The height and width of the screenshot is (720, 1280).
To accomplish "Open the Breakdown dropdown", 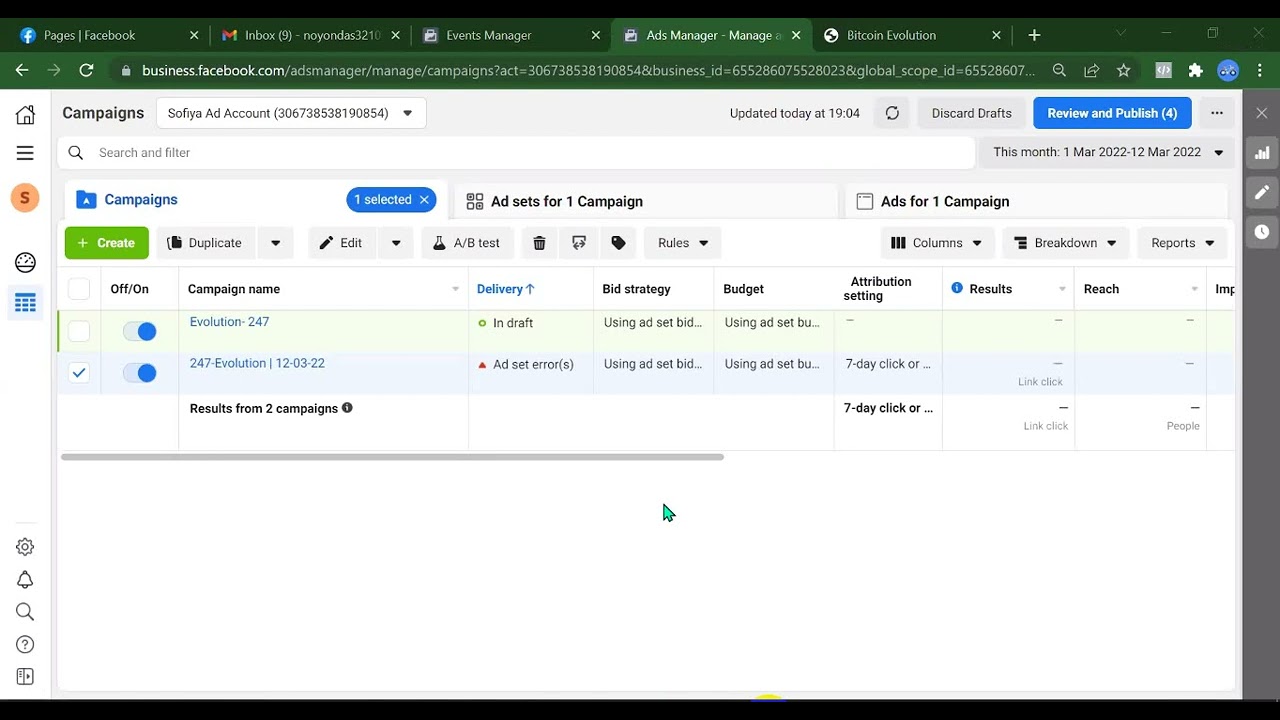I will tap(1065, 243).
